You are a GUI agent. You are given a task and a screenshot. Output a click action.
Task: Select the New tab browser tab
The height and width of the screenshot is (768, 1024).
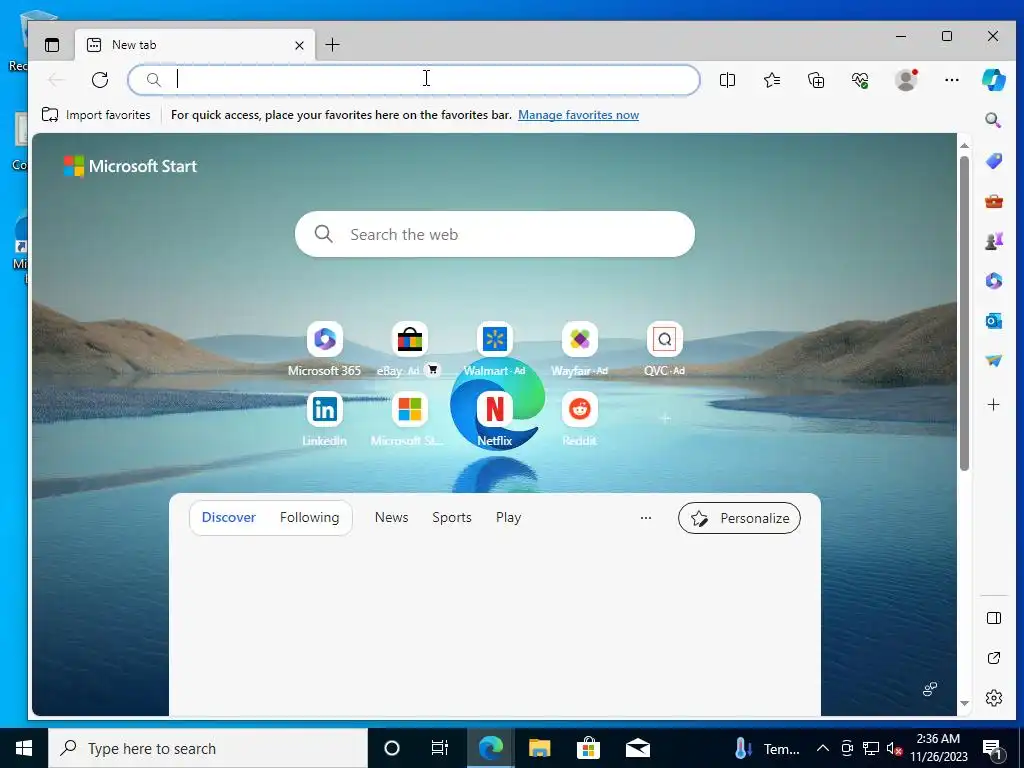point(195,45)
